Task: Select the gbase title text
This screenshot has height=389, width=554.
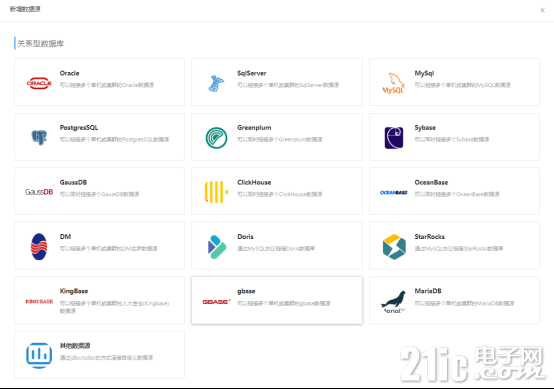Action: click(246, 291)
